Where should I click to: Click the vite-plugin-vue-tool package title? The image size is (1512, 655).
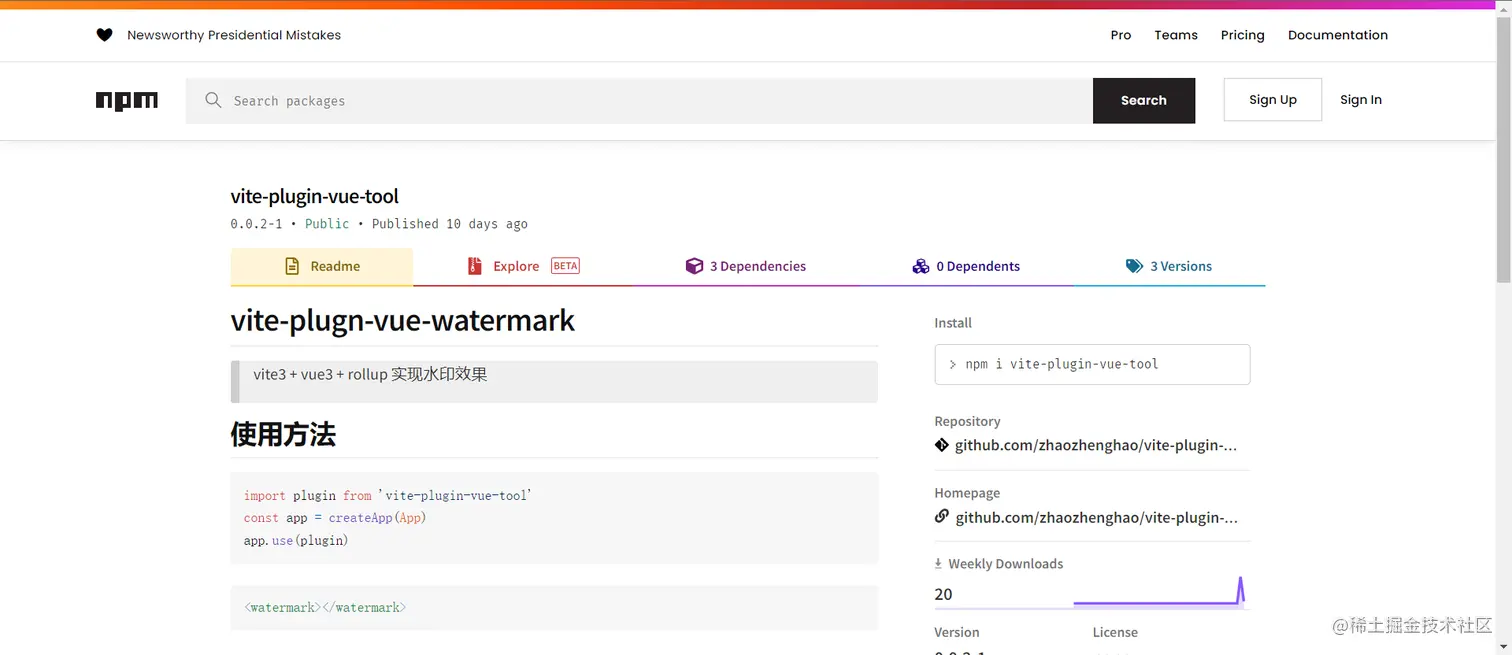click(315, 196)
